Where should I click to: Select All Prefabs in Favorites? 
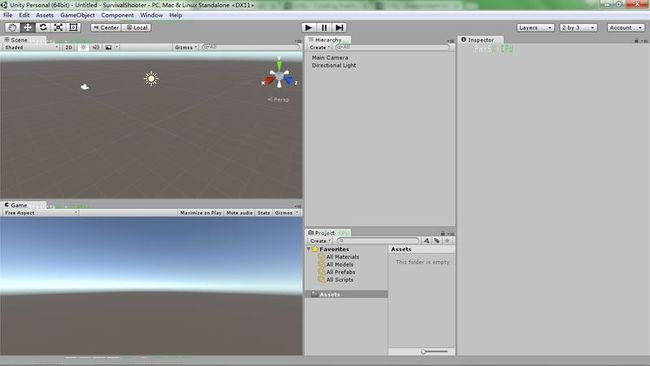click(340, 272)
